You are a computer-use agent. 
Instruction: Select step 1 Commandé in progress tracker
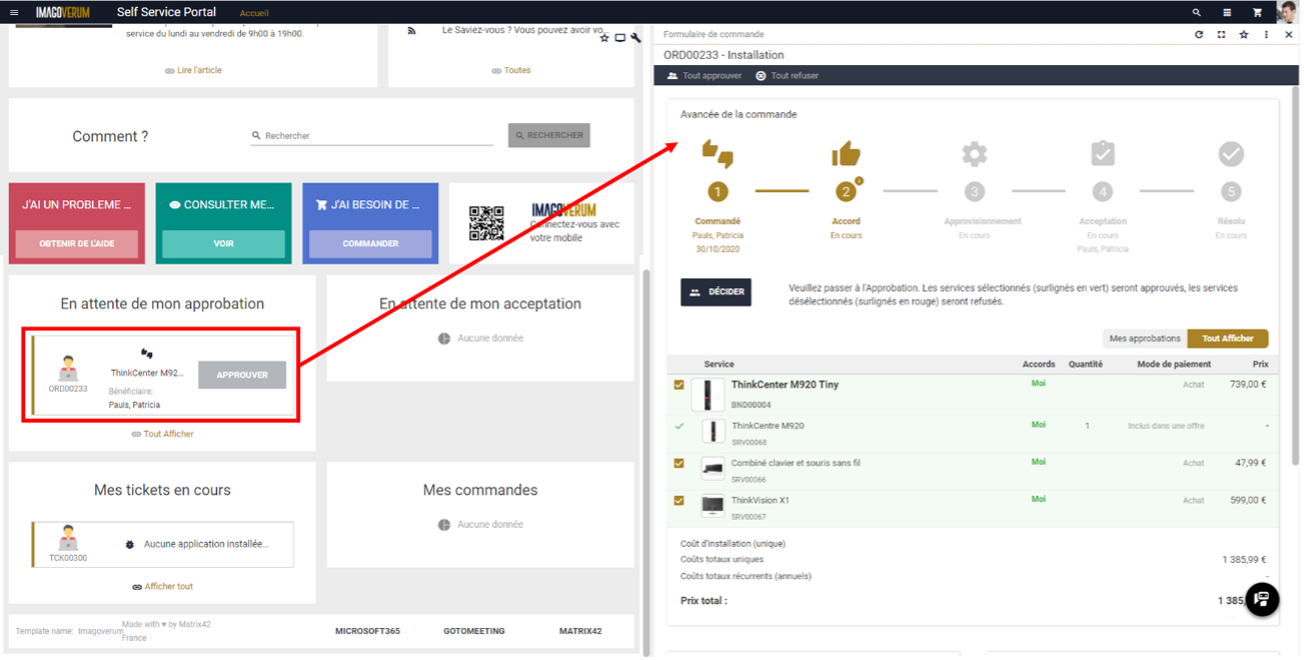click(x=718, y=192)
